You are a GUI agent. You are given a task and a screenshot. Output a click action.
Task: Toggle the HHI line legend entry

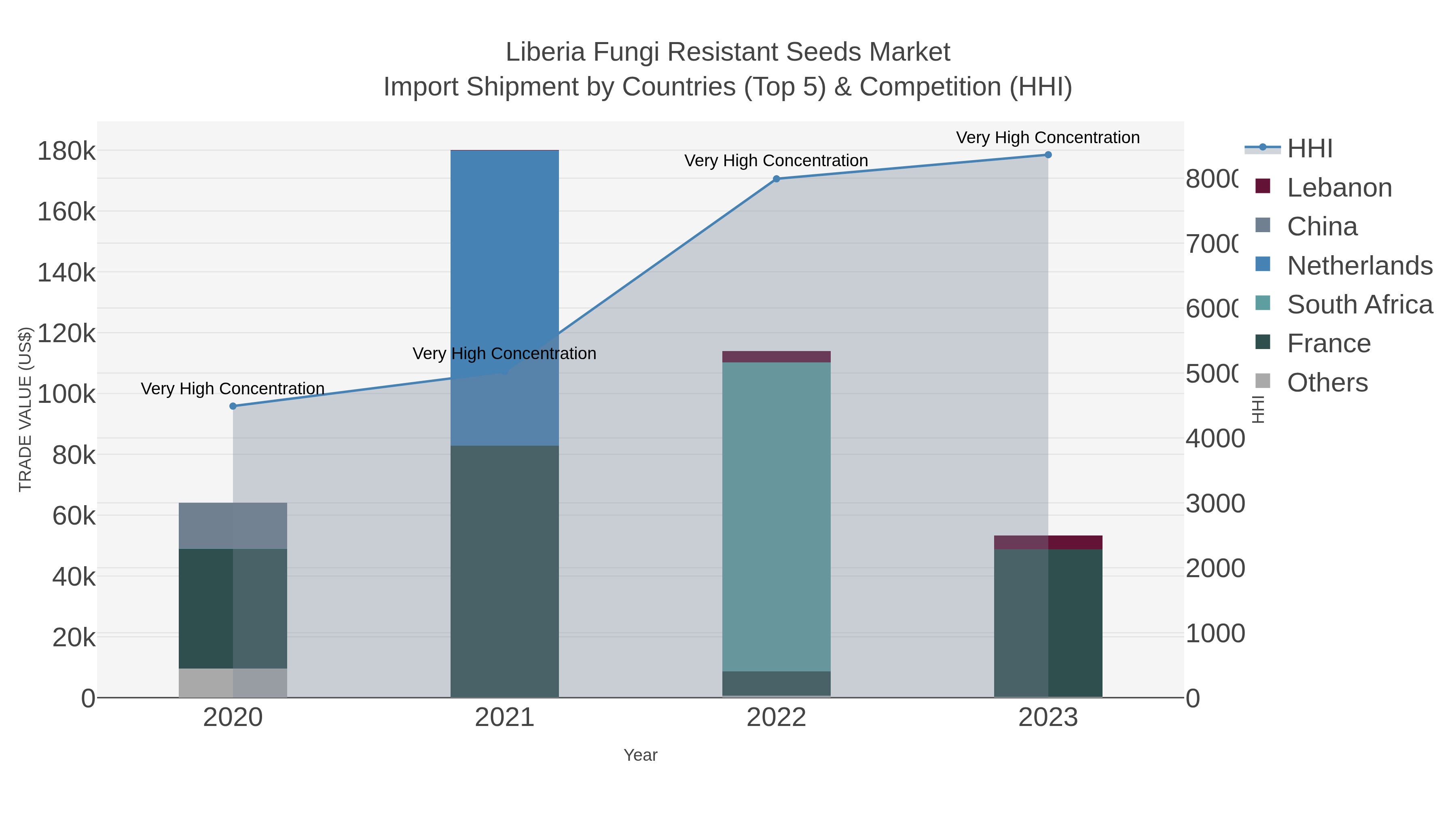tap(1289, 149)
